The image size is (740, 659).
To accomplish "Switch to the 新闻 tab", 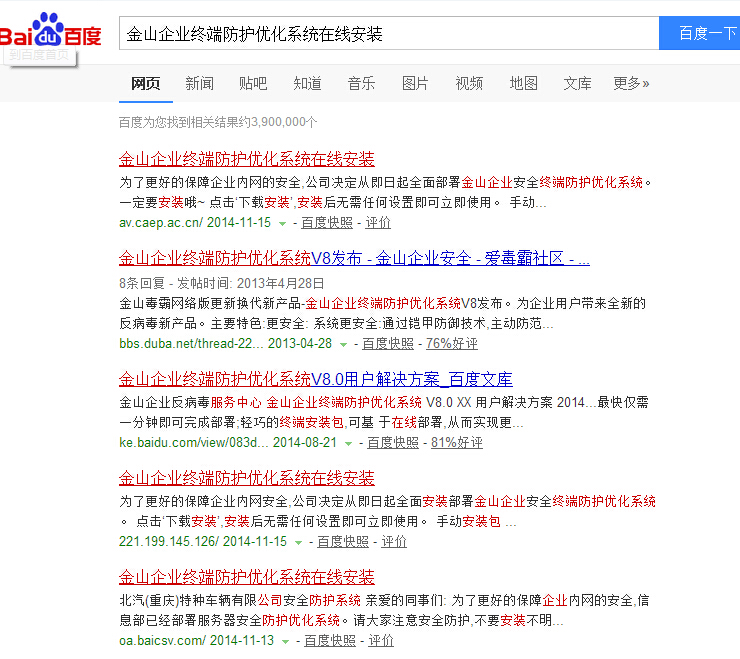I will click(x=199, y=84).
